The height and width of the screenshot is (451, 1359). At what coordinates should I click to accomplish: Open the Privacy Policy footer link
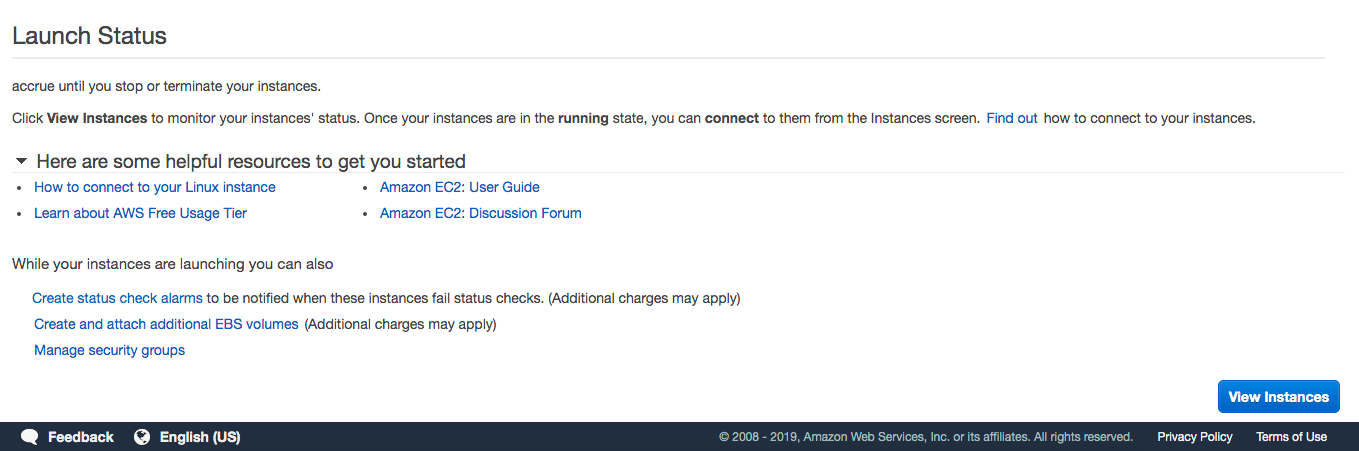click(x=1195, y=437)
